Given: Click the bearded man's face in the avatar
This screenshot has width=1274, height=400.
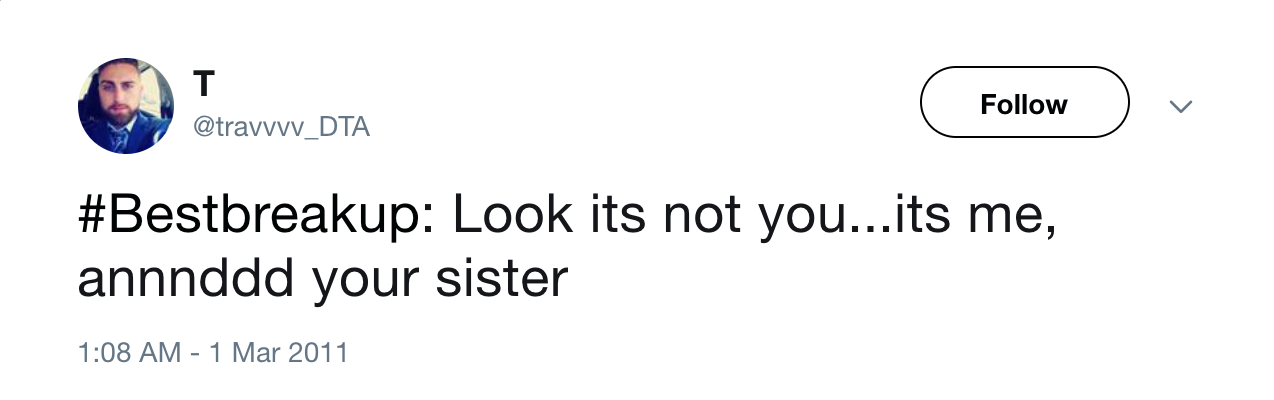Looking at the screenshot, I should click(x=124, y=98).
